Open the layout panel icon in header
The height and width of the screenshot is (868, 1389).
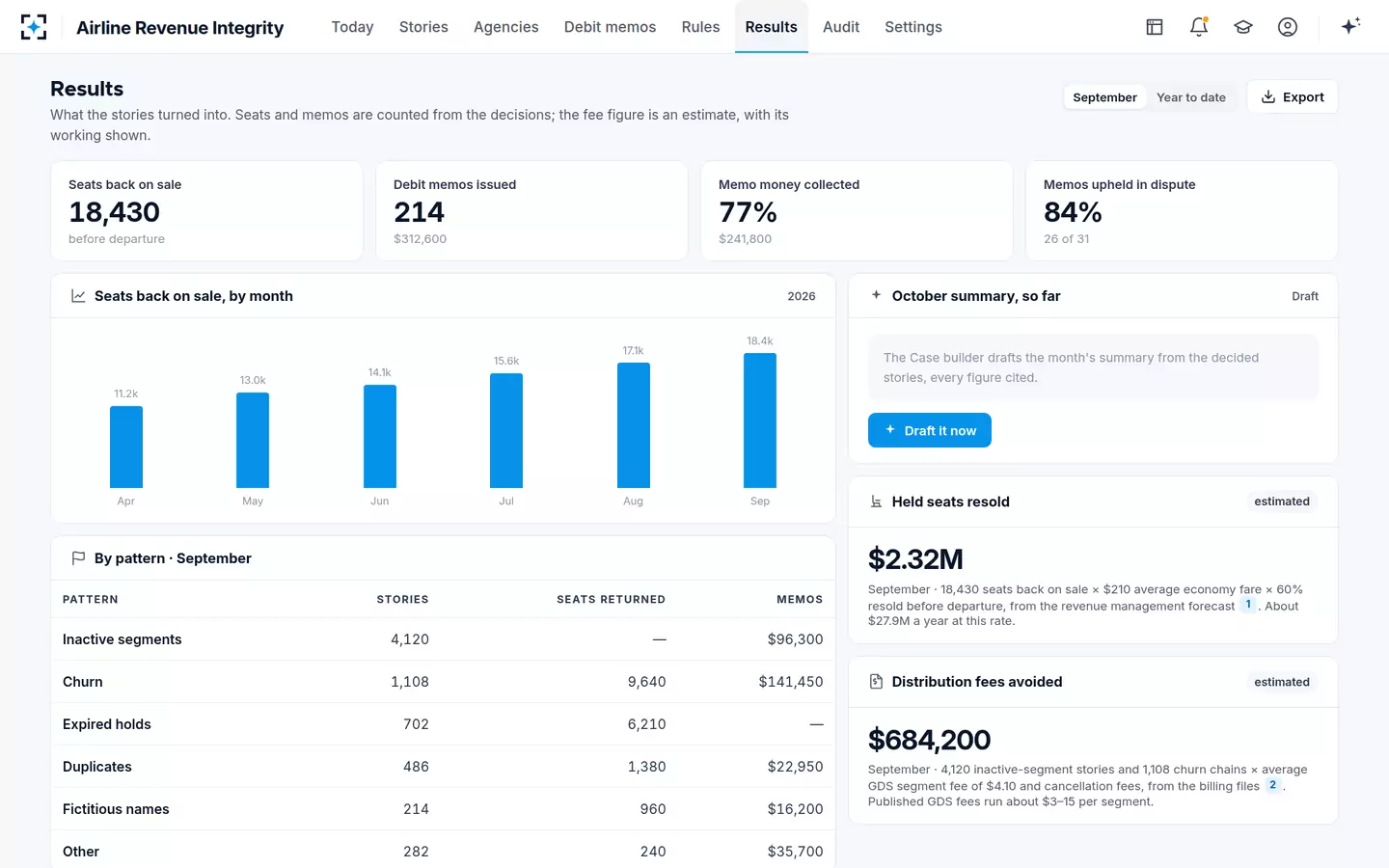[x=1155, y=27]
